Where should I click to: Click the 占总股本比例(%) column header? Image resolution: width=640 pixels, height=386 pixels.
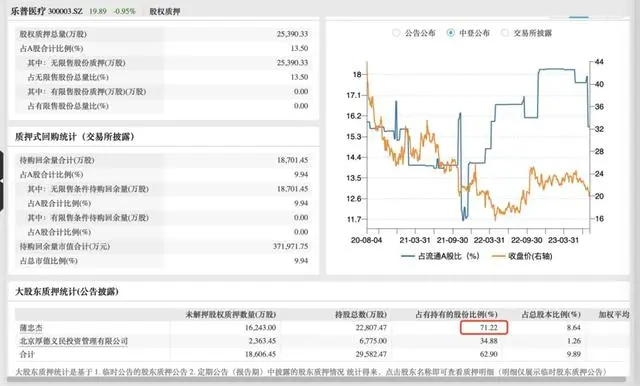pos(551,315)
